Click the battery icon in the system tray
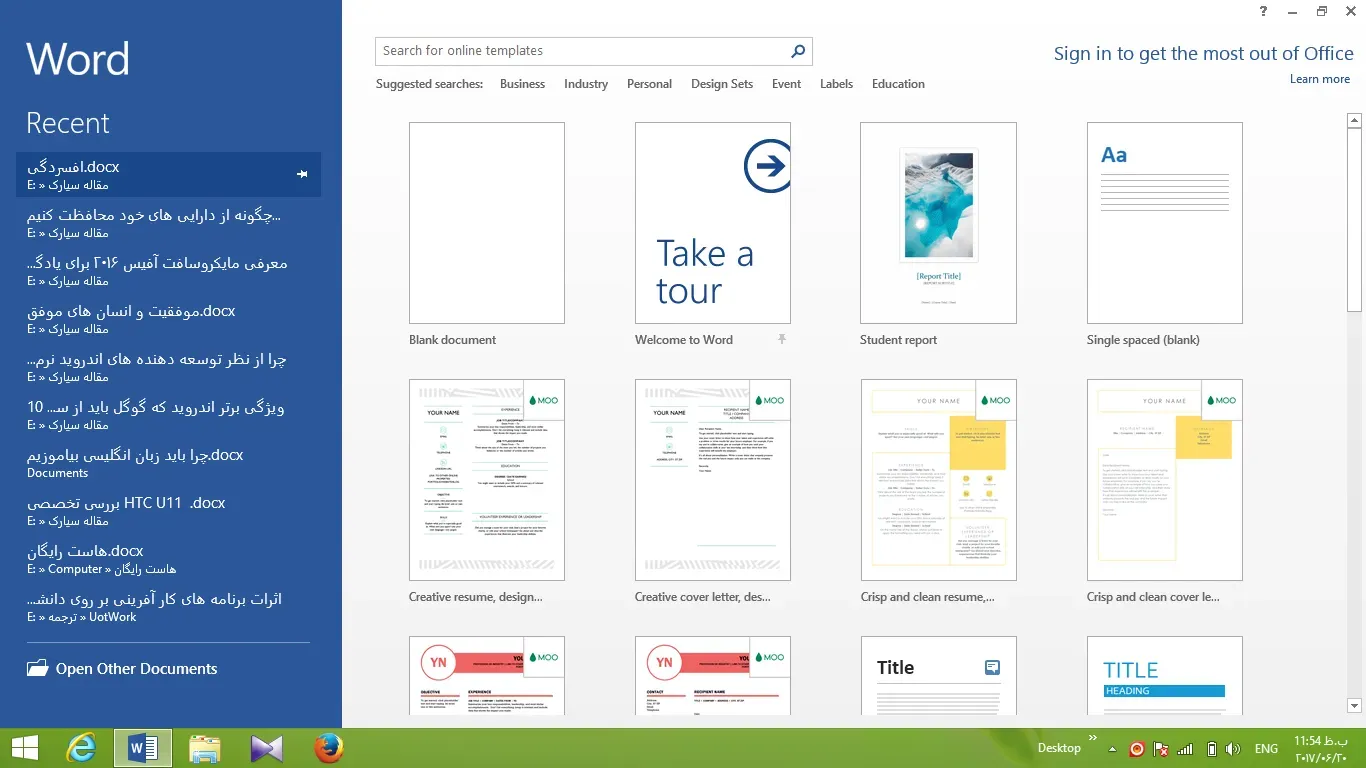The width and height of the screenshot is (1366, 768). click(x=1211, y=749)
